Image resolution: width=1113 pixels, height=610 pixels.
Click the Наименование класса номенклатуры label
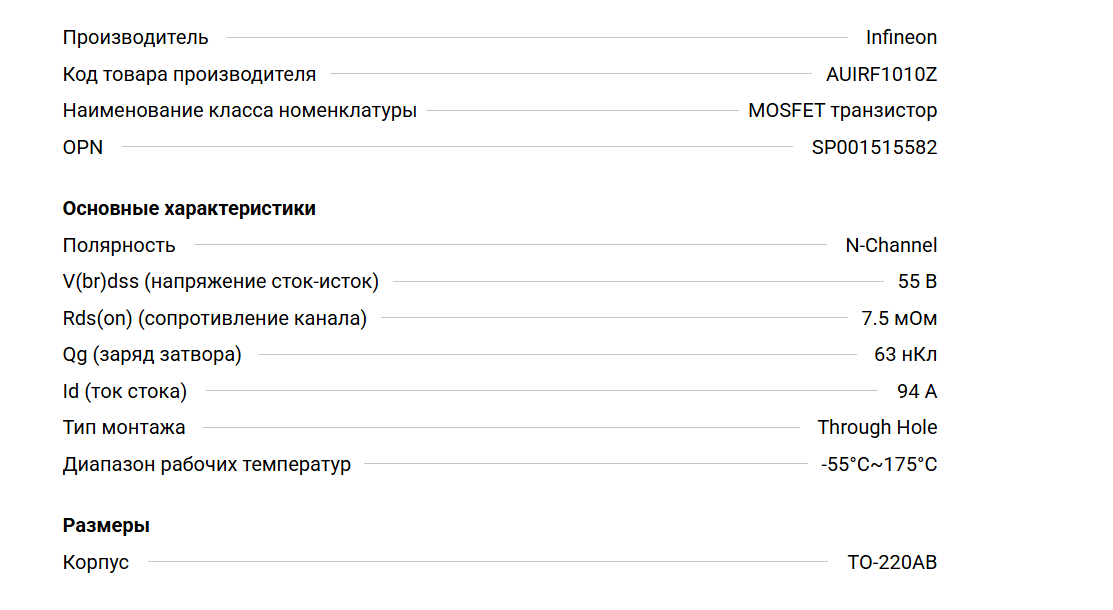tap(240, 111)
